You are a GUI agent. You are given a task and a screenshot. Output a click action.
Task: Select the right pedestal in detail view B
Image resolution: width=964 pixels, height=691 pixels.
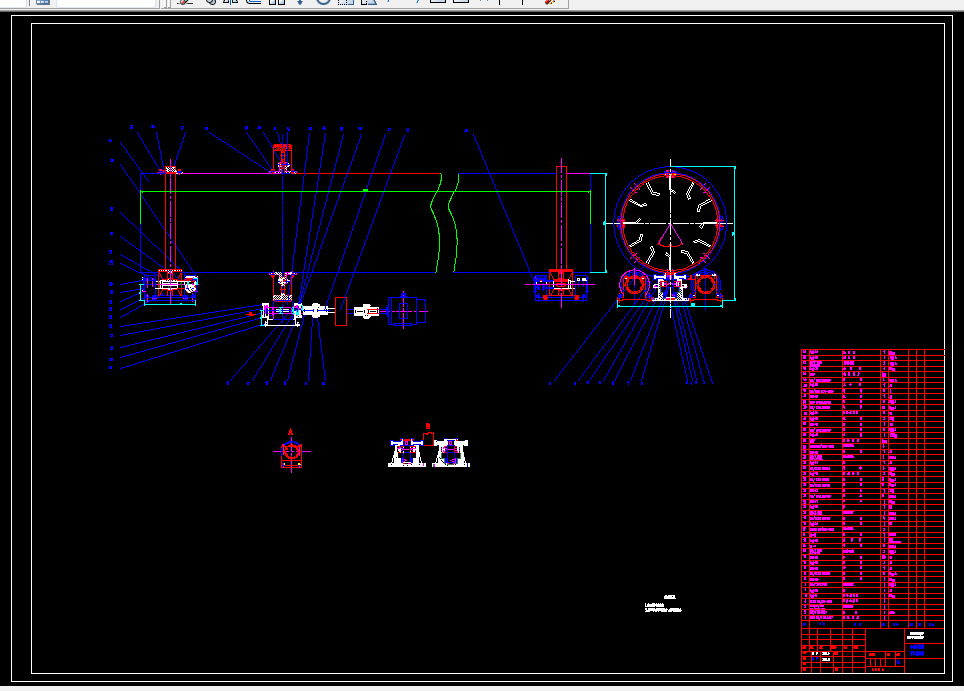click(451, 453)
